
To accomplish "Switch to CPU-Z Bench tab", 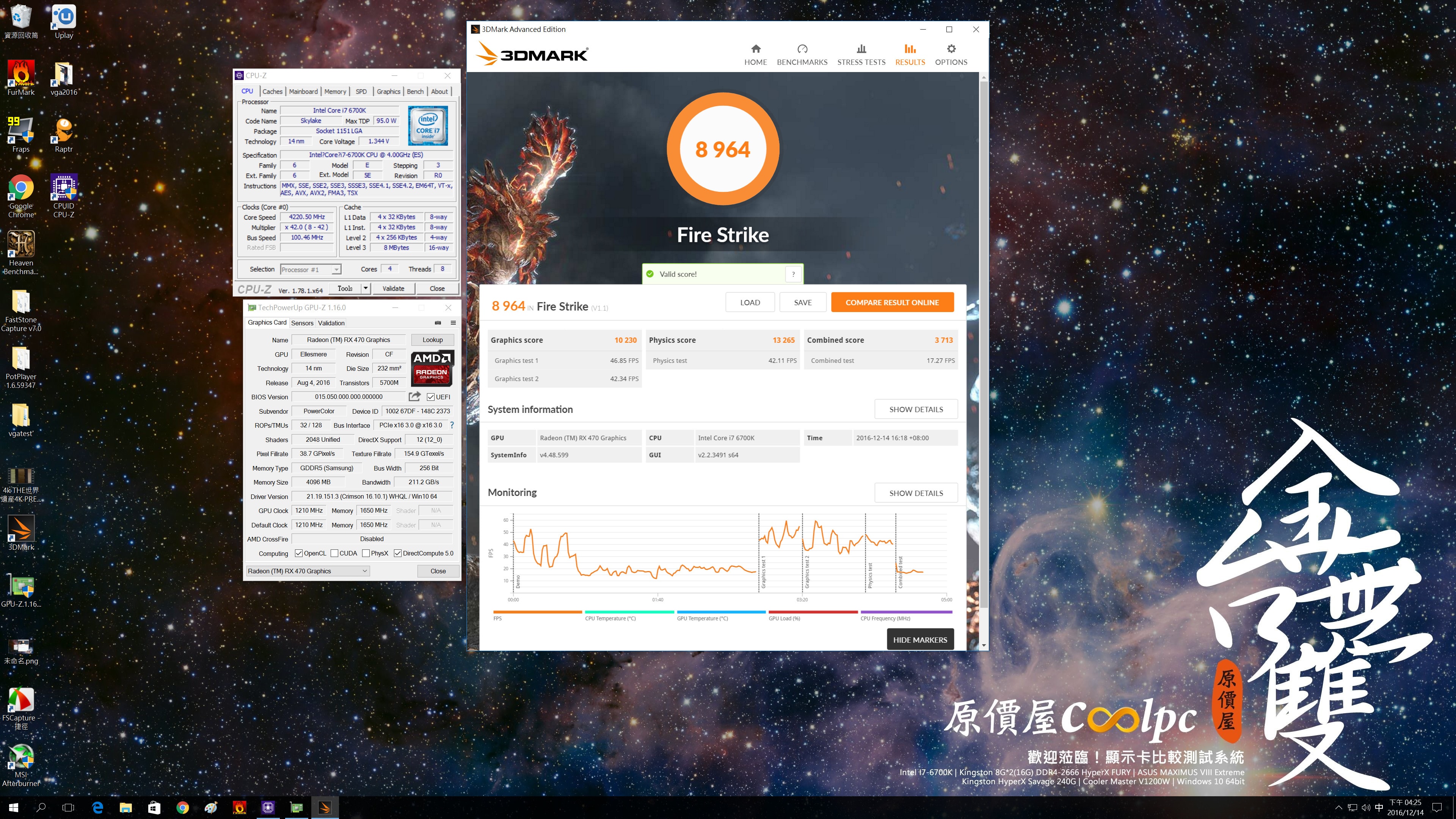I will (415, 91).
